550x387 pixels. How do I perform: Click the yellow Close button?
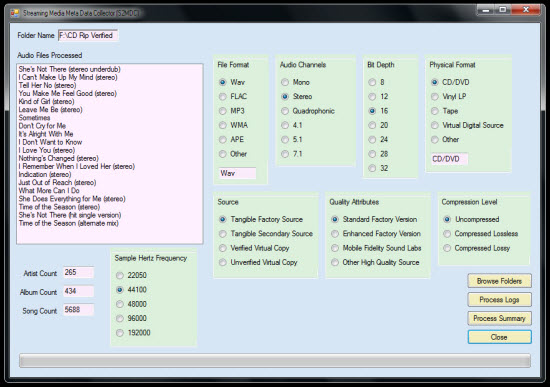click(x=499, y=337)
